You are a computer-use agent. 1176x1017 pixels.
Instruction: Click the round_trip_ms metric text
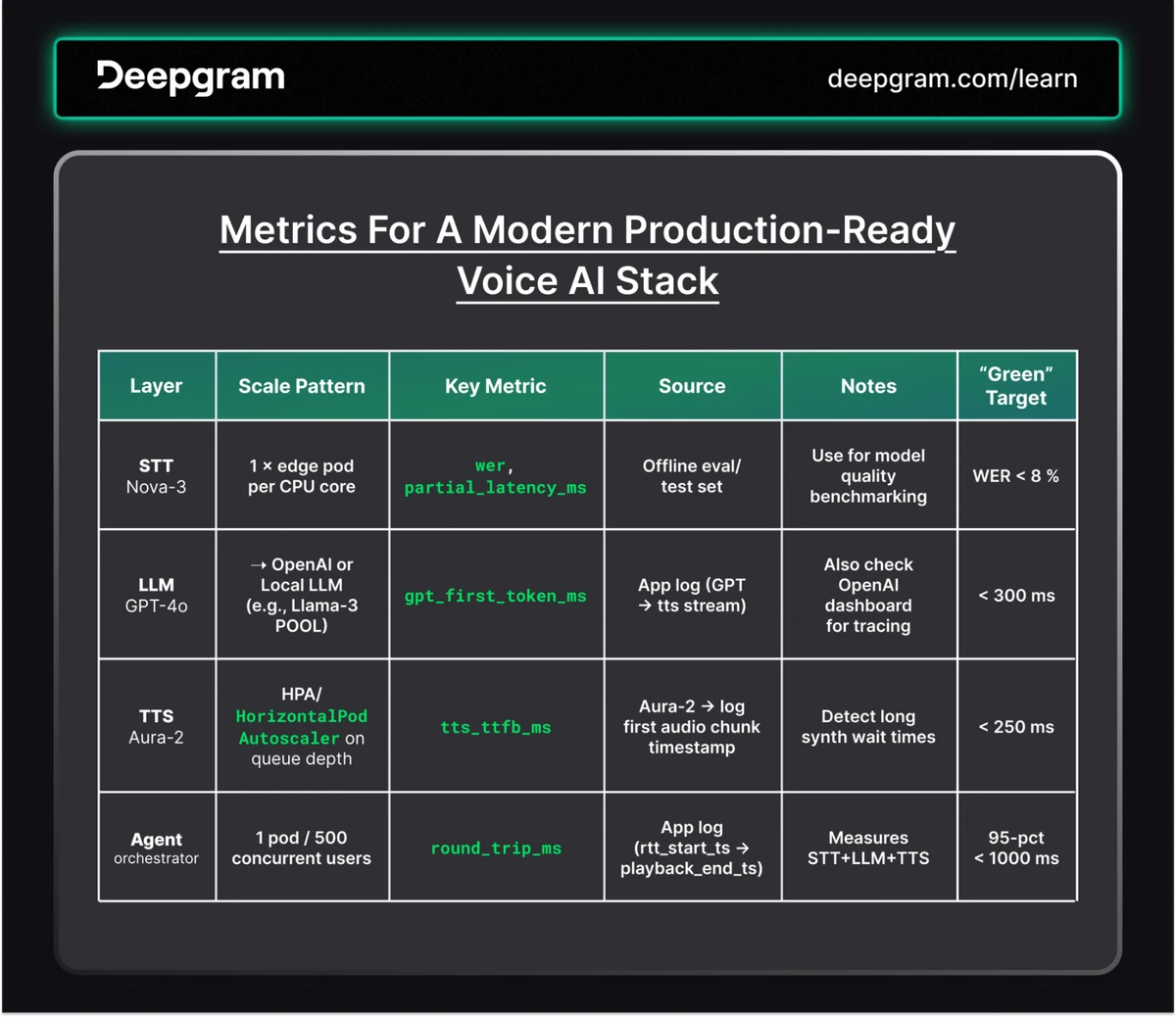[496, 847]
